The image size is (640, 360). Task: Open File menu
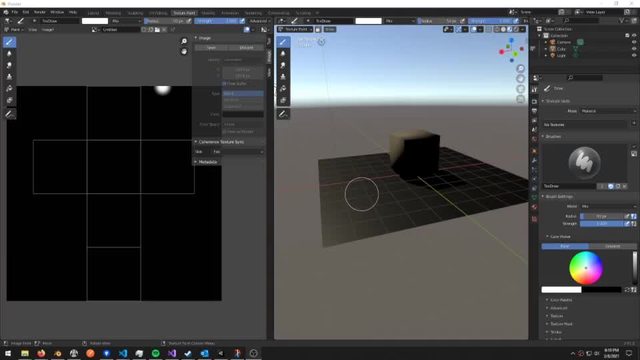tap(15, 12)
